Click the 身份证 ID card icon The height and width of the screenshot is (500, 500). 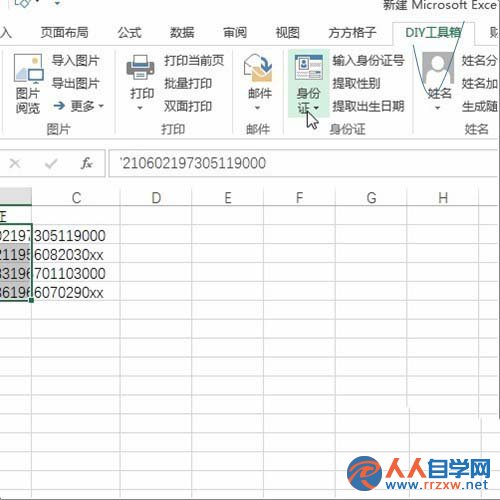coord(309,68)
